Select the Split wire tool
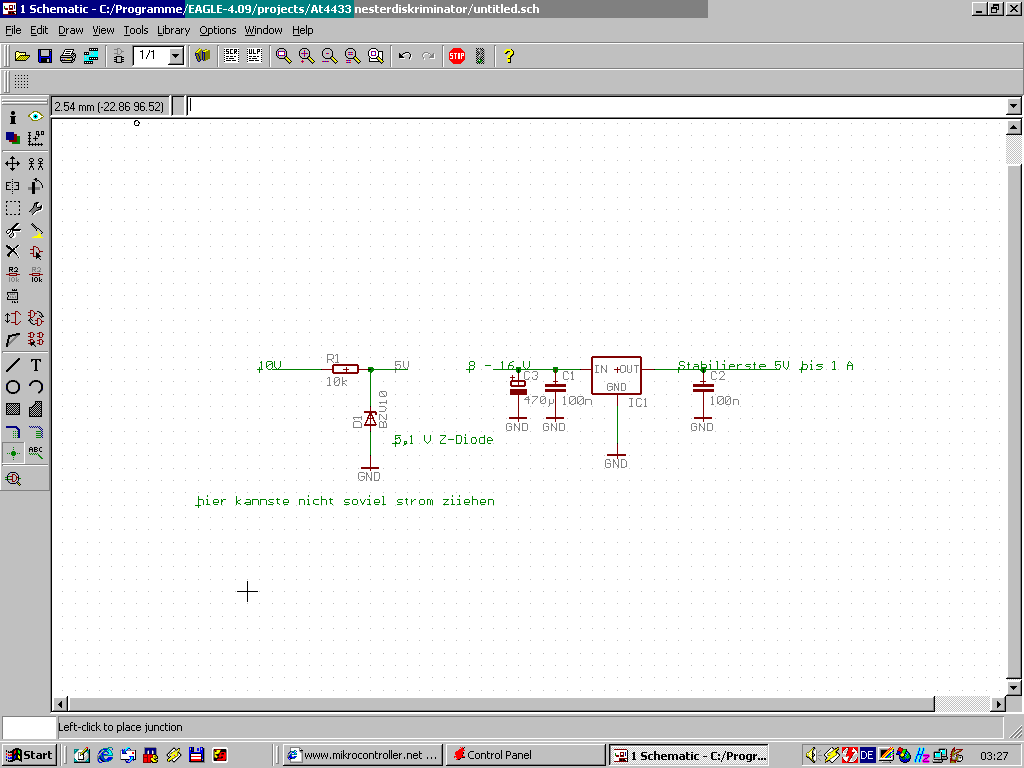Image resolution: width=1024 pixels, height=768 pixels. [x=13, y=340]
